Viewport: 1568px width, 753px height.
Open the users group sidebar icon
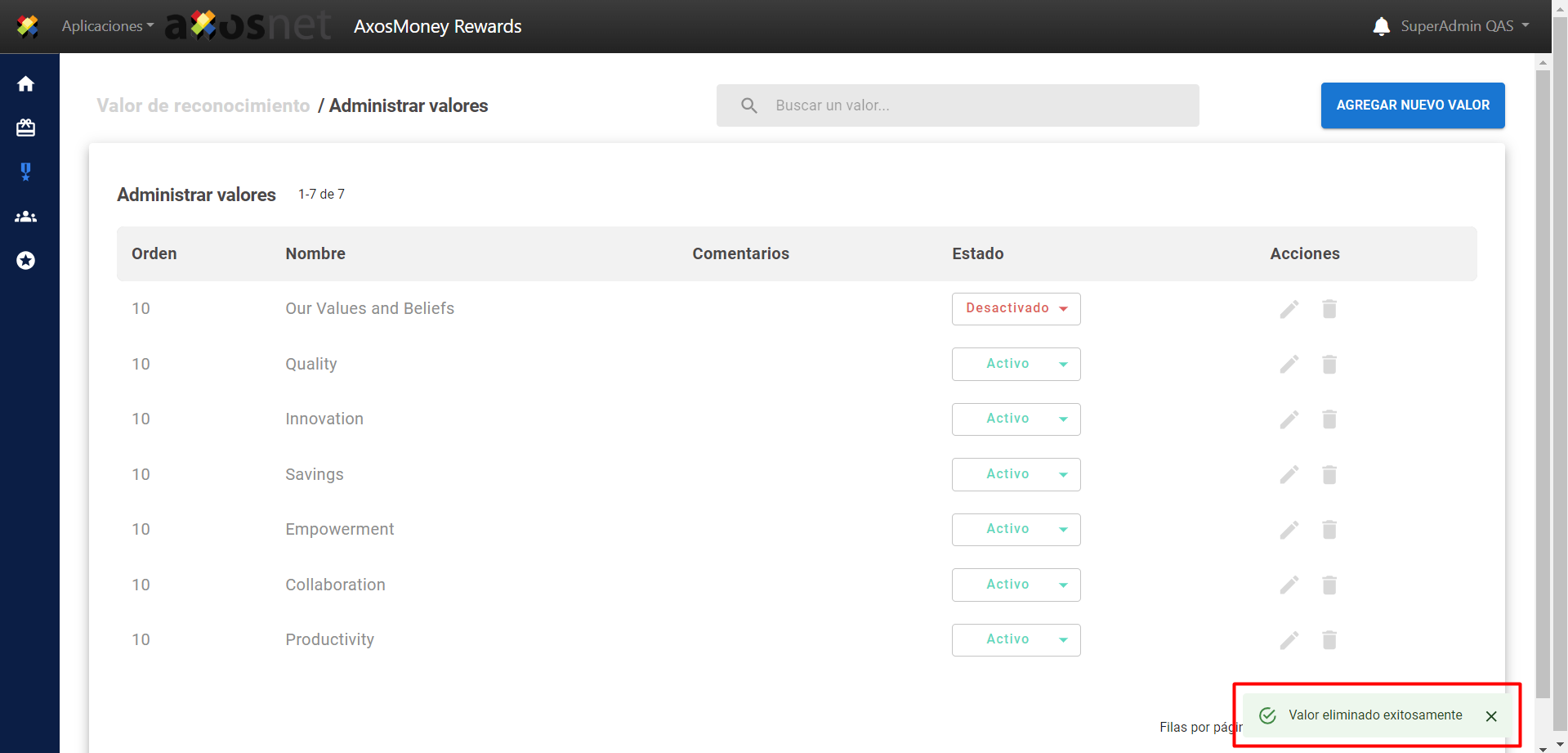coord(25,217)
